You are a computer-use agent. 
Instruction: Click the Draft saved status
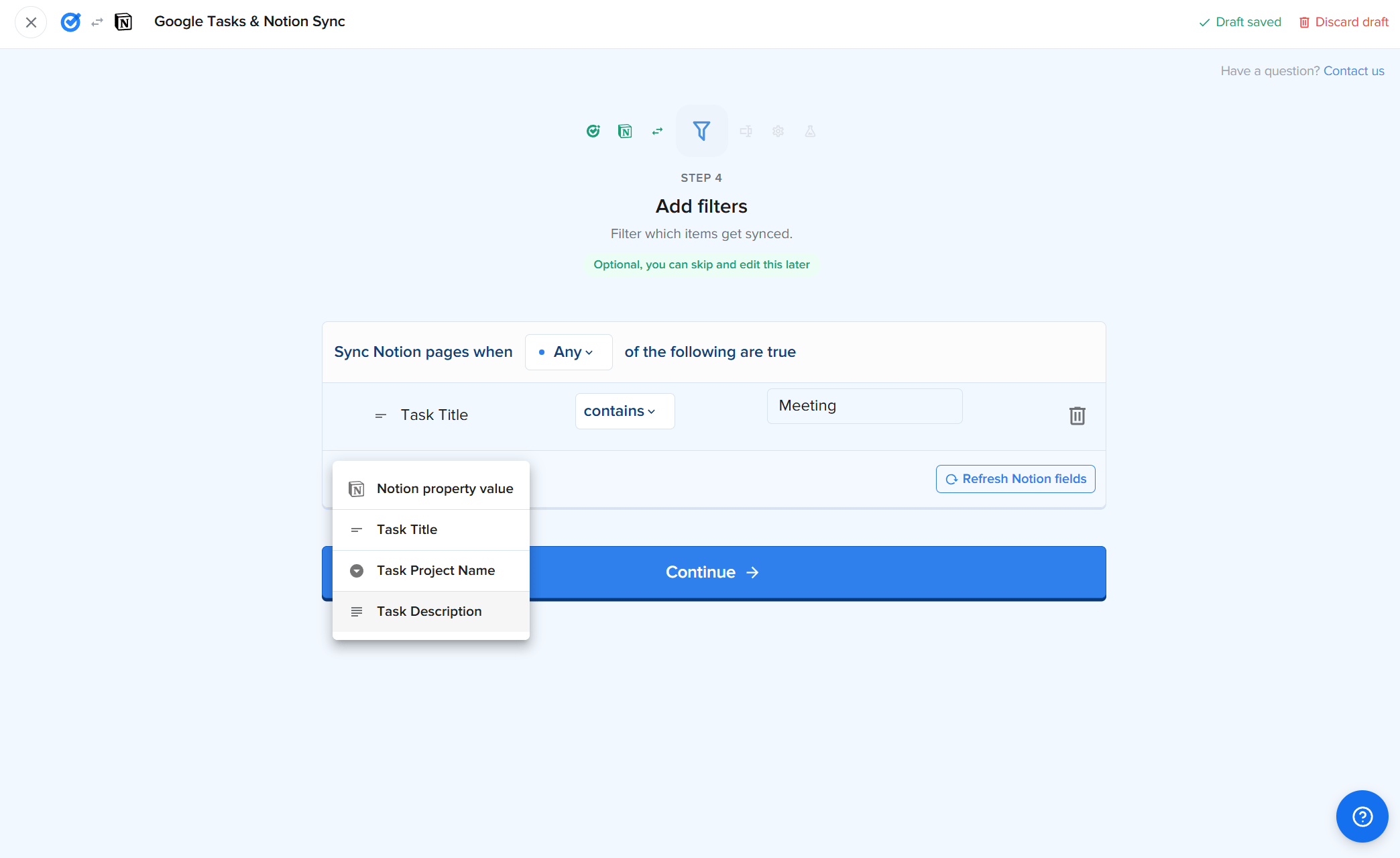(x=1240, y=22)
